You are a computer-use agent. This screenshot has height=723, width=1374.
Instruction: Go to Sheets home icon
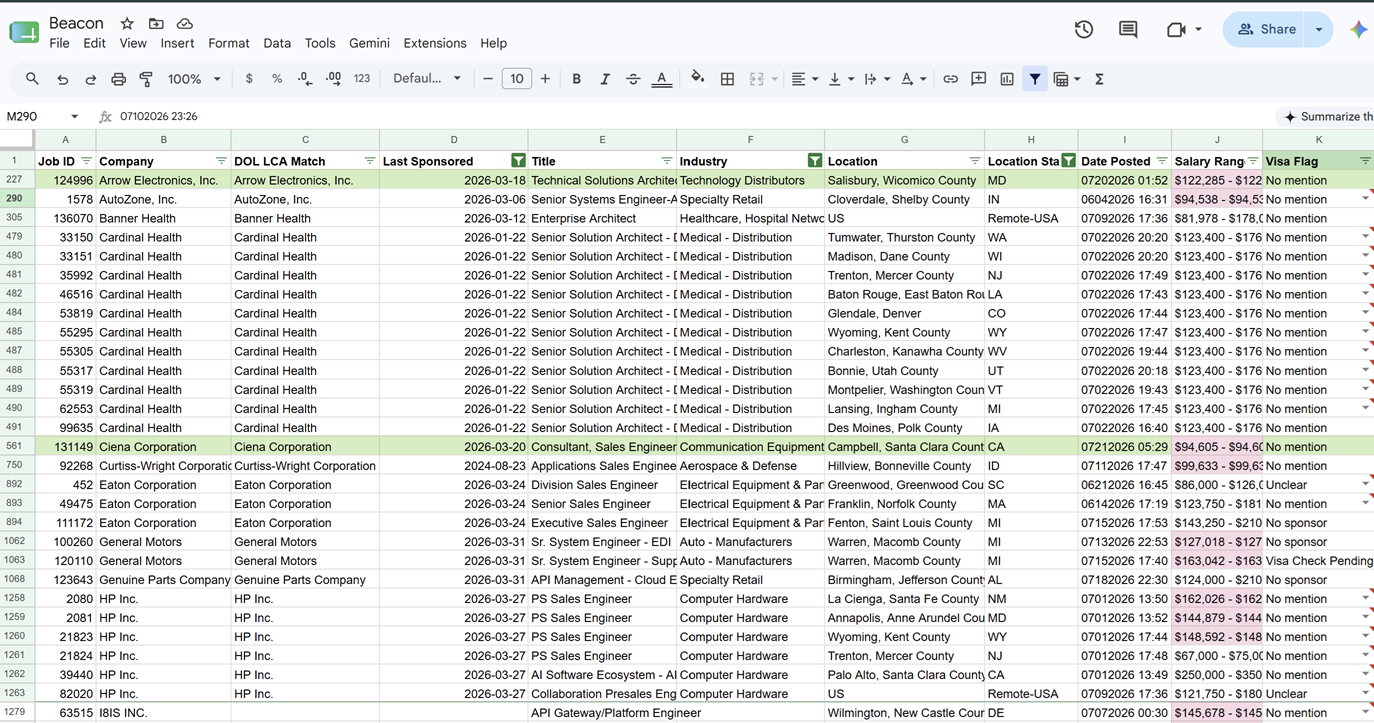[24, 32]
